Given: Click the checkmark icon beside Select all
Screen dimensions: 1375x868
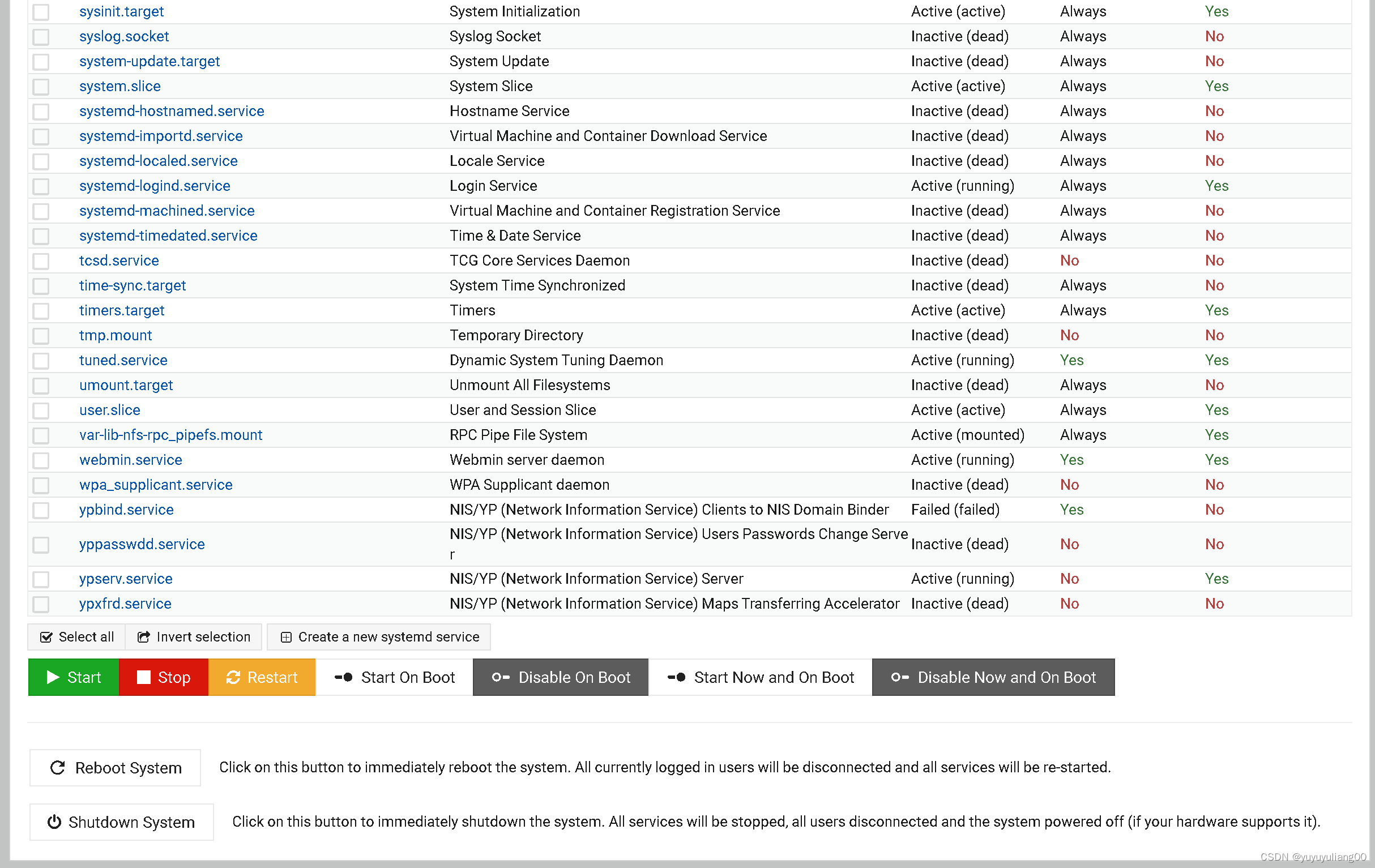Looking at the screenshot, I should click(x=46, y=637).
